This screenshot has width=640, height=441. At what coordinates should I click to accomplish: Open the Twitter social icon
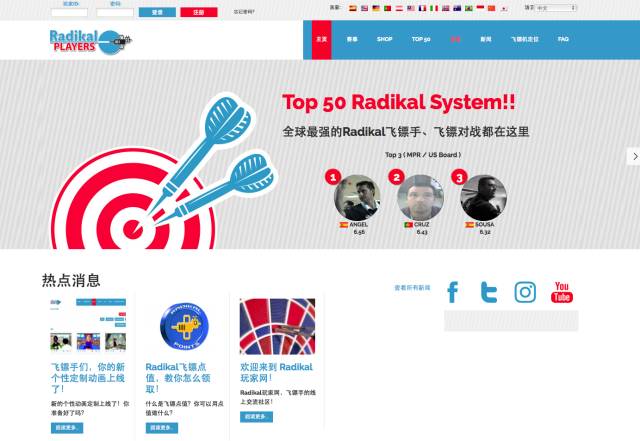pos(489,292)
